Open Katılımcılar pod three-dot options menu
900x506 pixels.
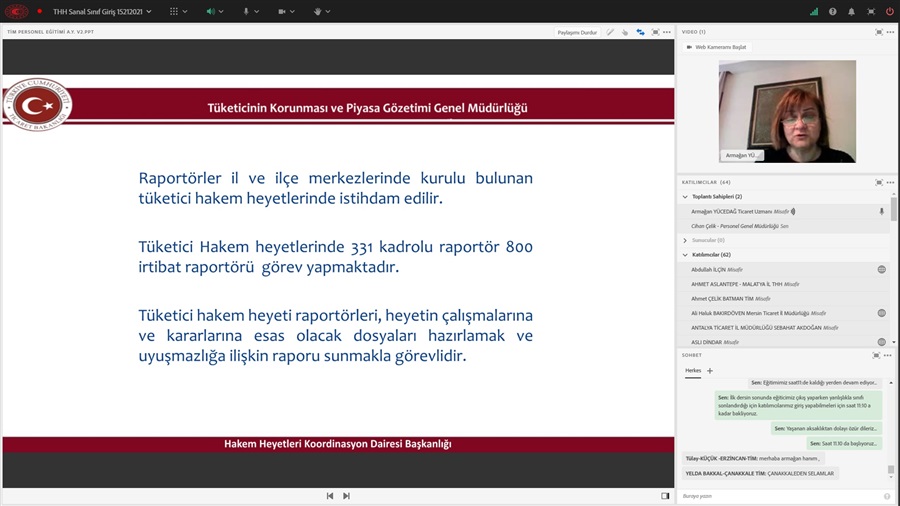(890, 182)
